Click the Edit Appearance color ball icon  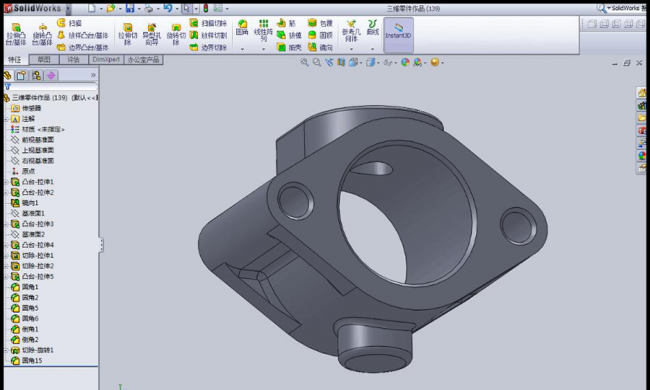tap(405, 62)
